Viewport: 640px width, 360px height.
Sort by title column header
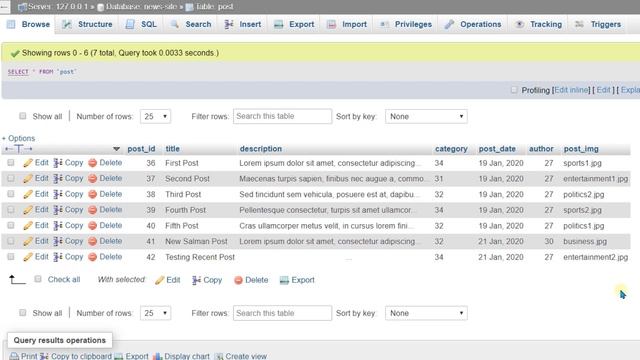(173, 149)
